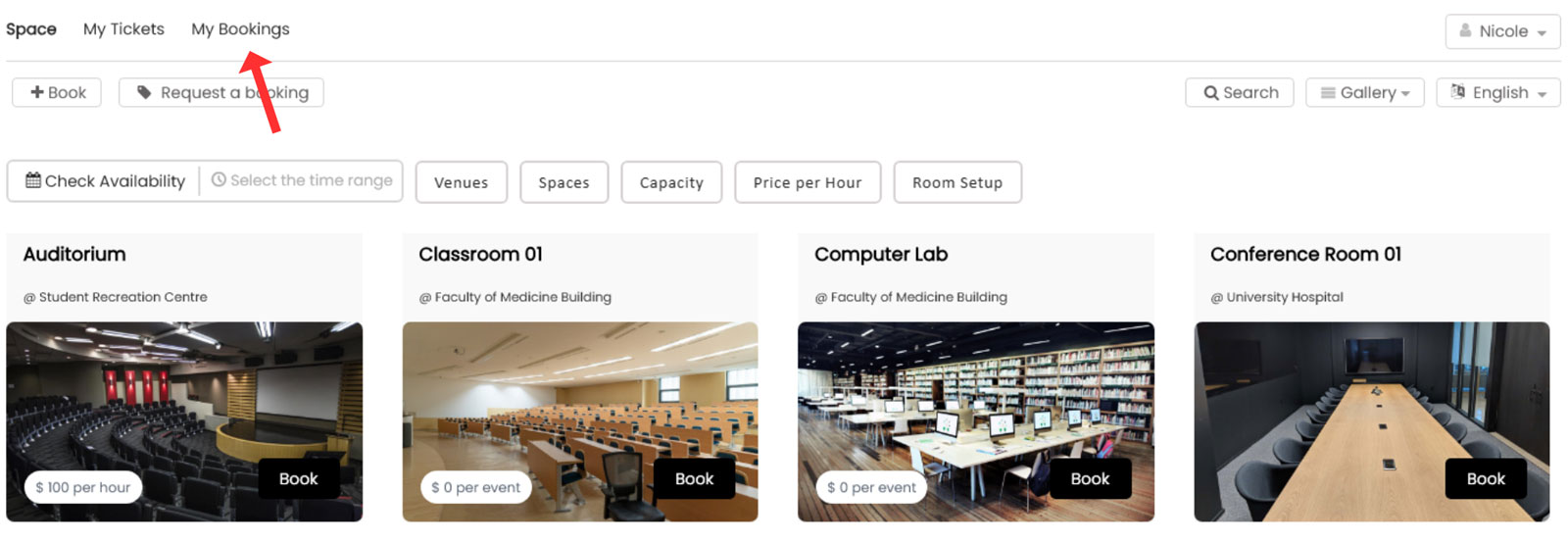Open the Capacity filter

(x=671, y=182)
